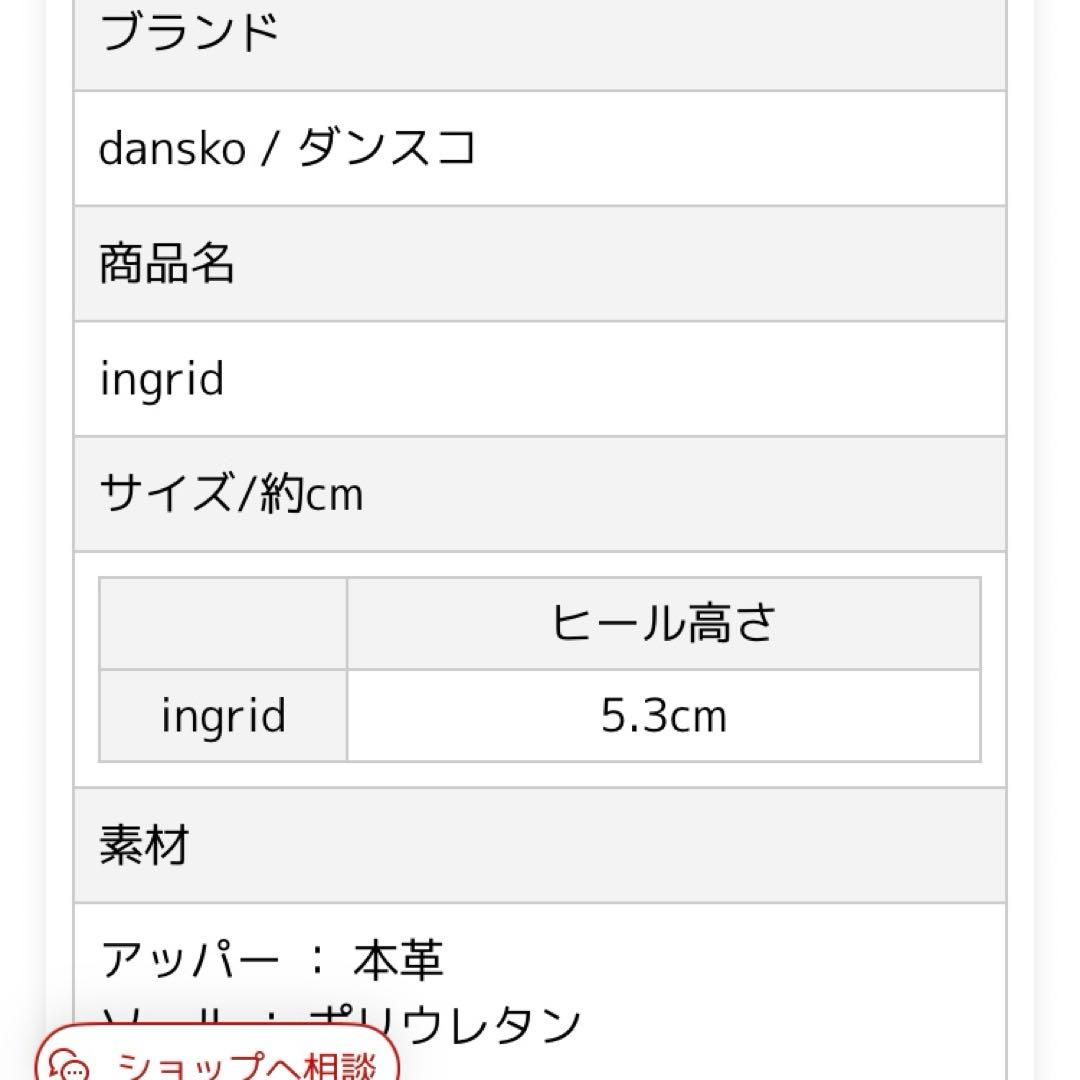Viewport: 1080px width, 1080px height.
Task: Click the Latin word dansko in the brand row
Action: 171,149
